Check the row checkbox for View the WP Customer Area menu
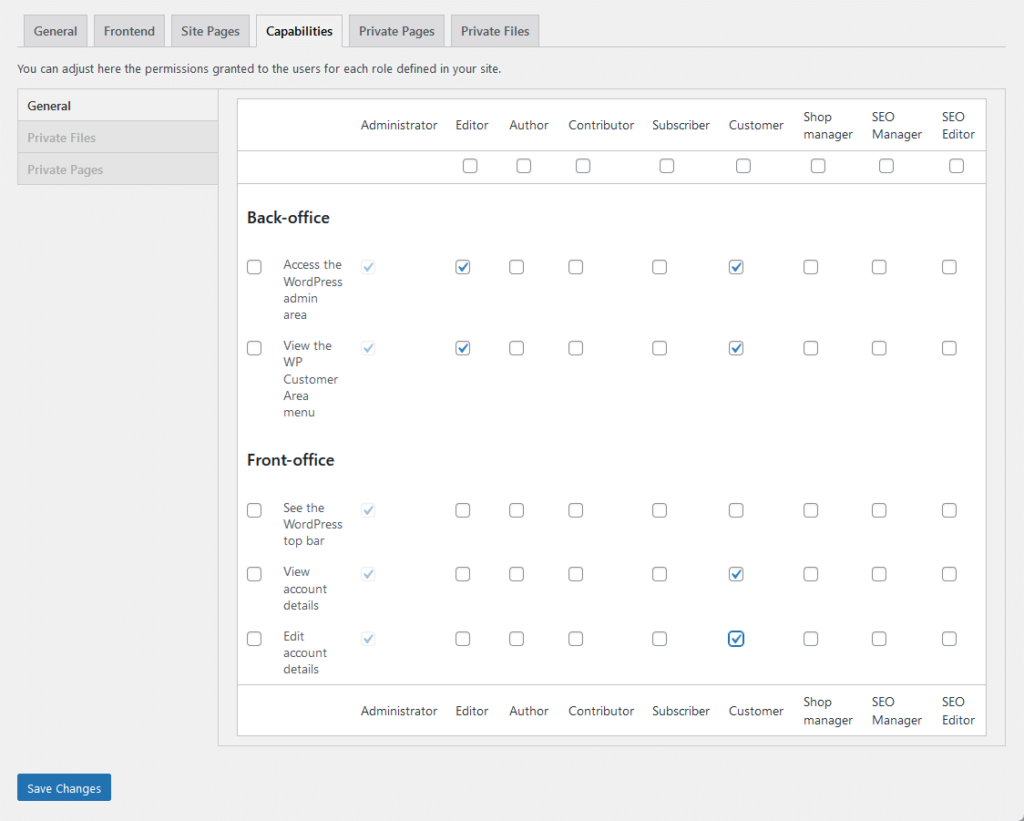This screenshot has height=821, width=1024. pos(254,348)
